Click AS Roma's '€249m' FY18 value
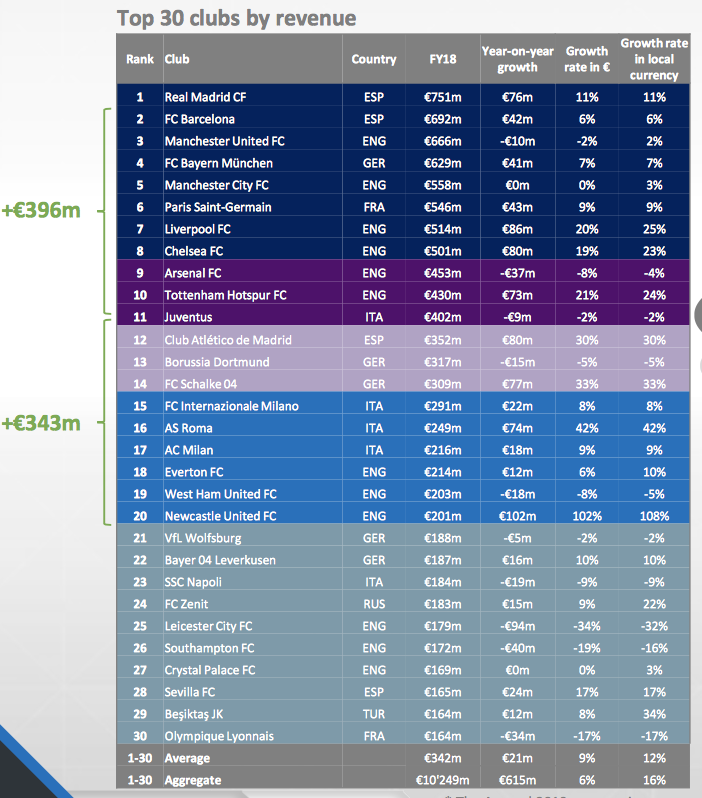 pyautogui.click(x=442, y=428)
